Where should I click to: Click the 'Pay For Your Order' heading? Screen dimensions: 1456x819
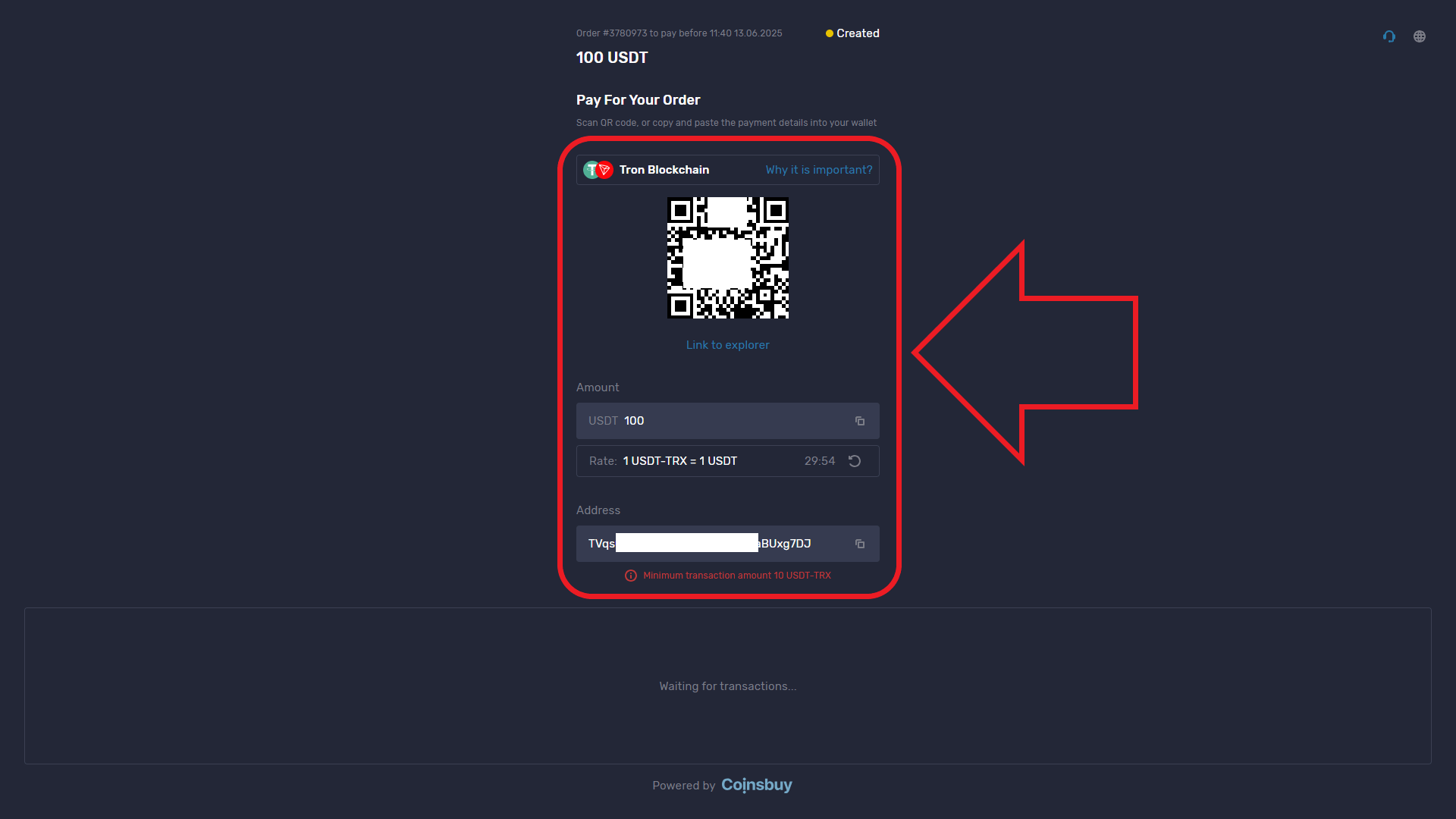638,100
